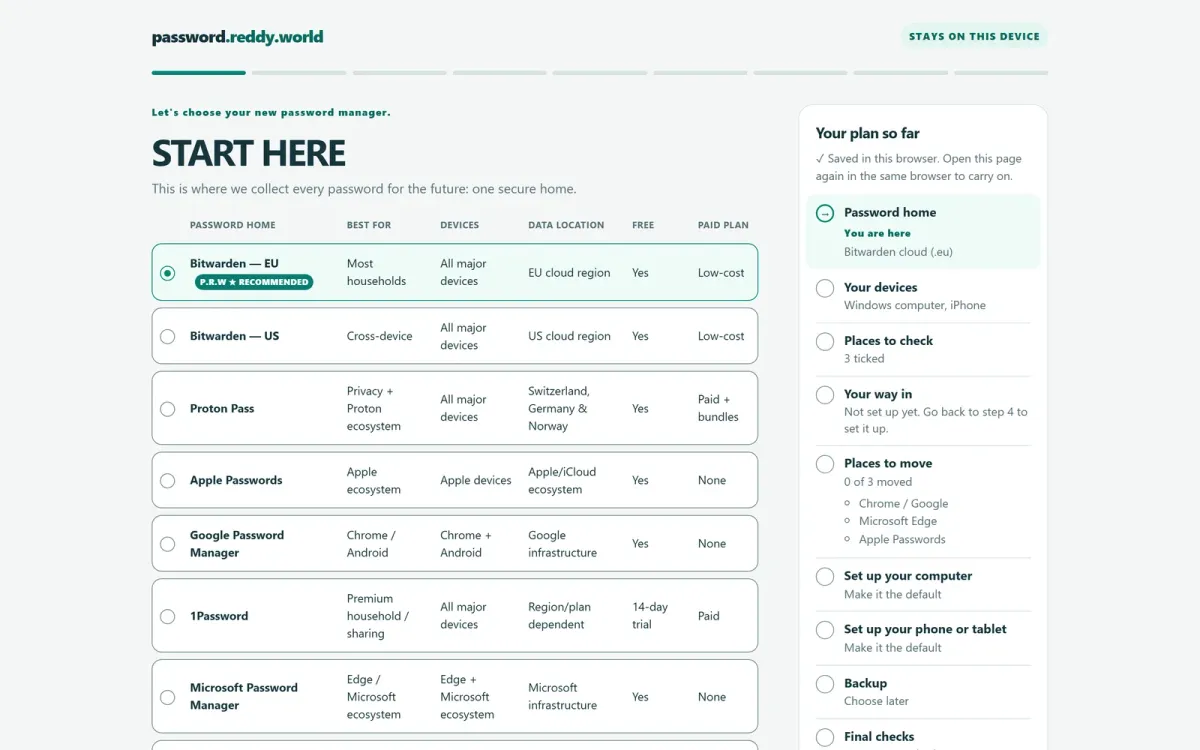Viewport: 1200px width, 750px height.
Task: Select the Places to move step circle
Action: [x=825, y=464]
